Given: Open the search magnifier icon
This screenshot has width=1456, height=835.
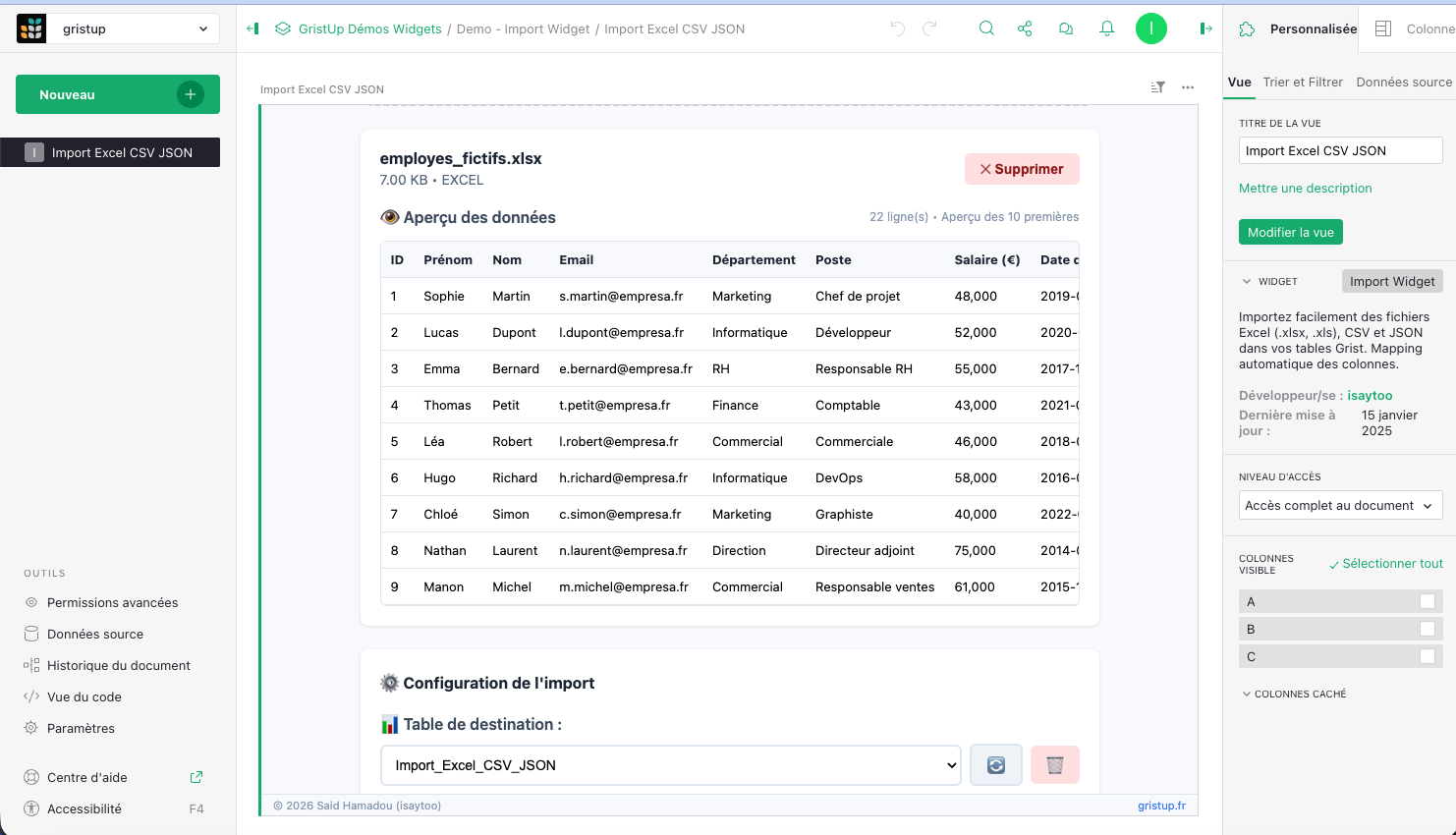Looking at the screenshot, I should 986,28.
